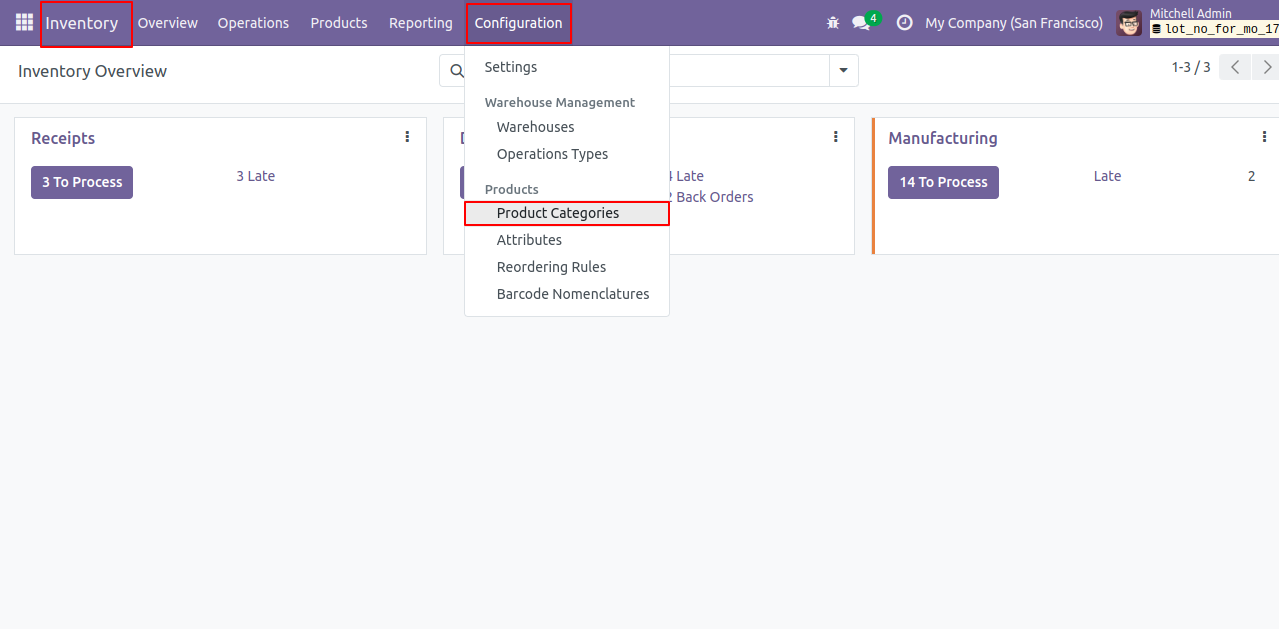Open the Delivery Orders card three-dot menu
1279x629 pixels.
tap(835, 137)
